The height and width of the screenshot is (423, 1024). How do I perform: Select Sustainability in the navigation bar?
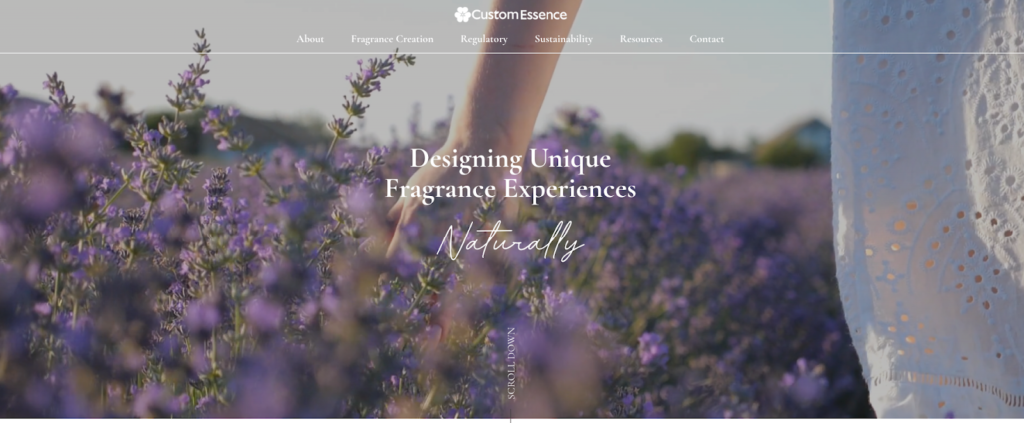click(564, 39)
